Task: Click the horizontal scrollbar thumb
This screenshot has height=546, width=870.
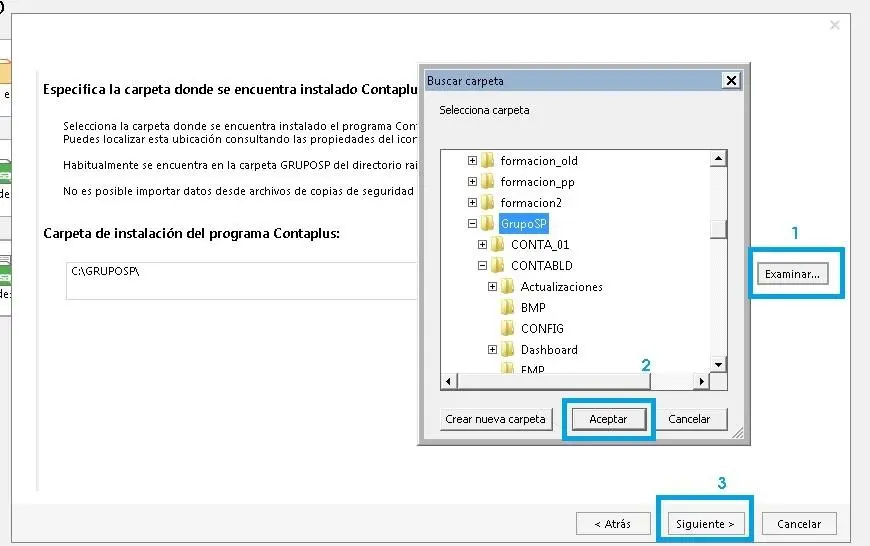Action: 554,381
